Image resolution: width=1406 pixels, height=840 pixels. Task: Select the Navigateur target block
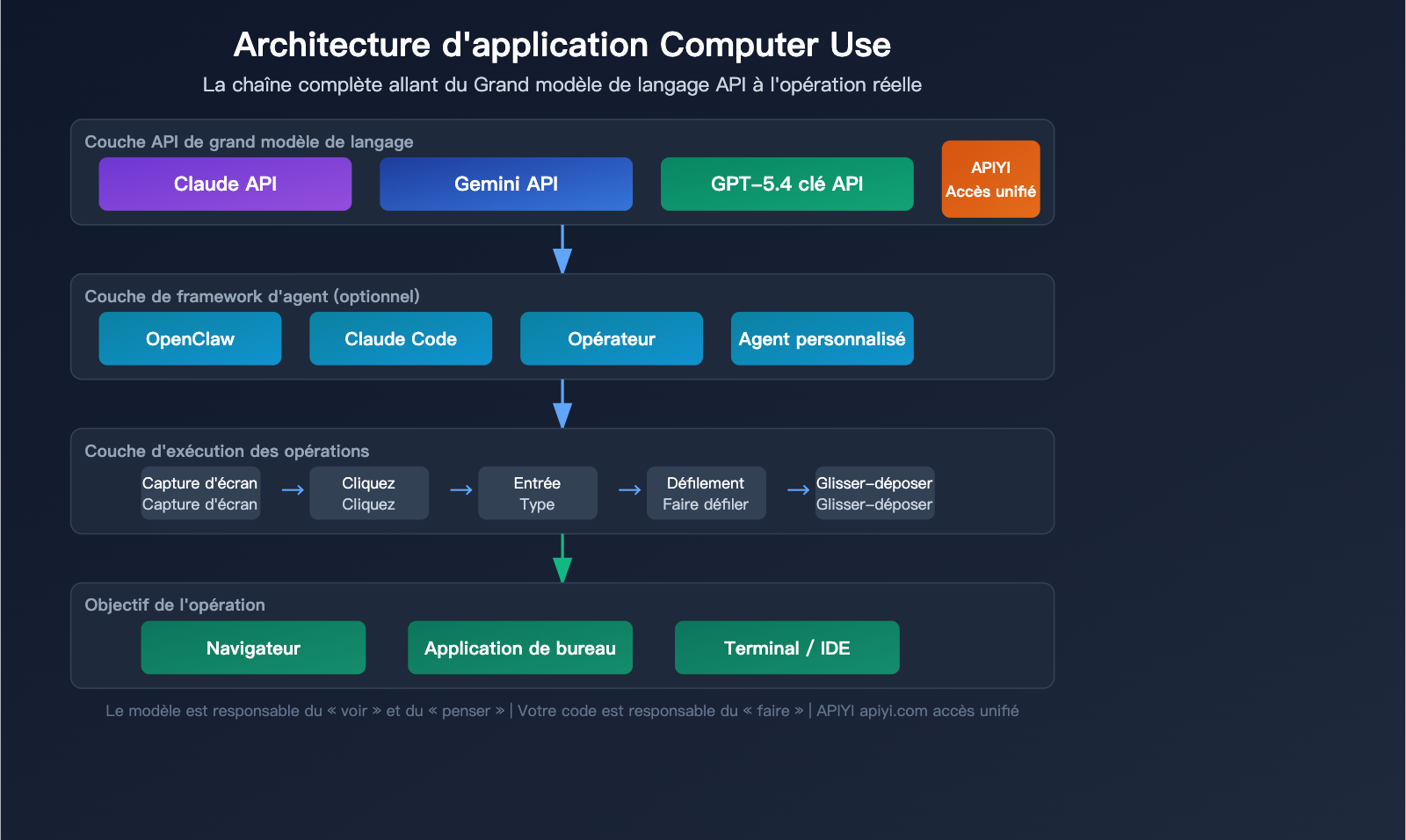coord(253,648)
